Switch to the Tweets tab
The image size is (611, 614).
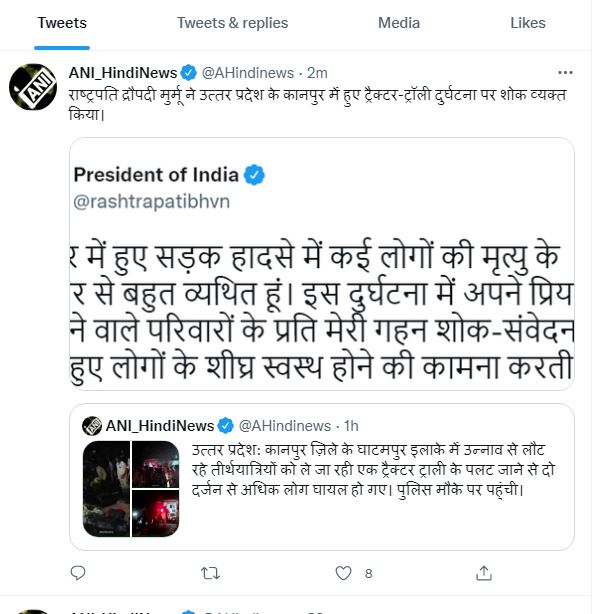point(61,23)
